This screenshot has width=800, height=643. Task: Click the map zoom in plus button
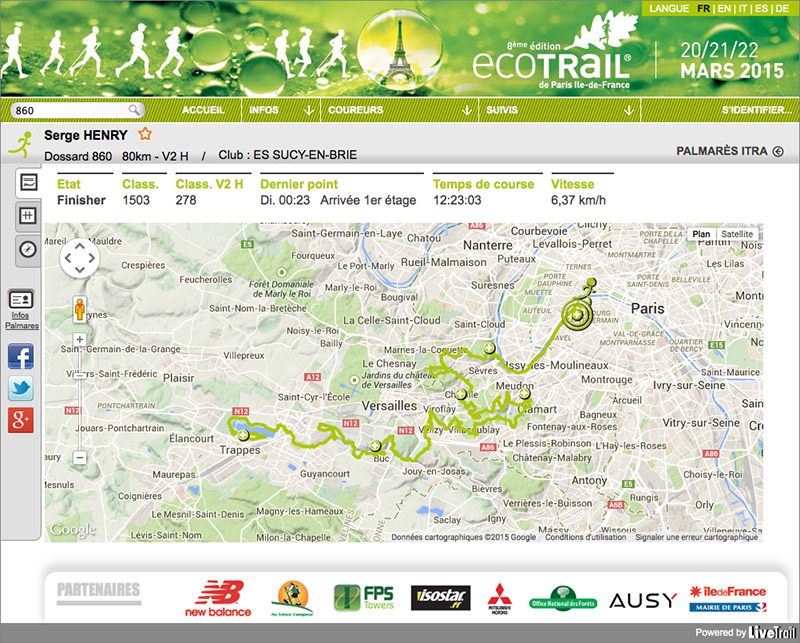coord(79,339)
